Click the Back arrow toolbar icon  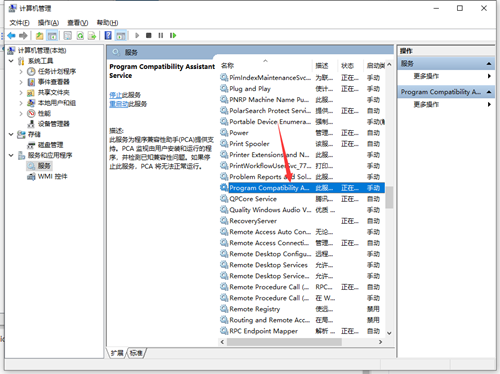tap(11, 35)
